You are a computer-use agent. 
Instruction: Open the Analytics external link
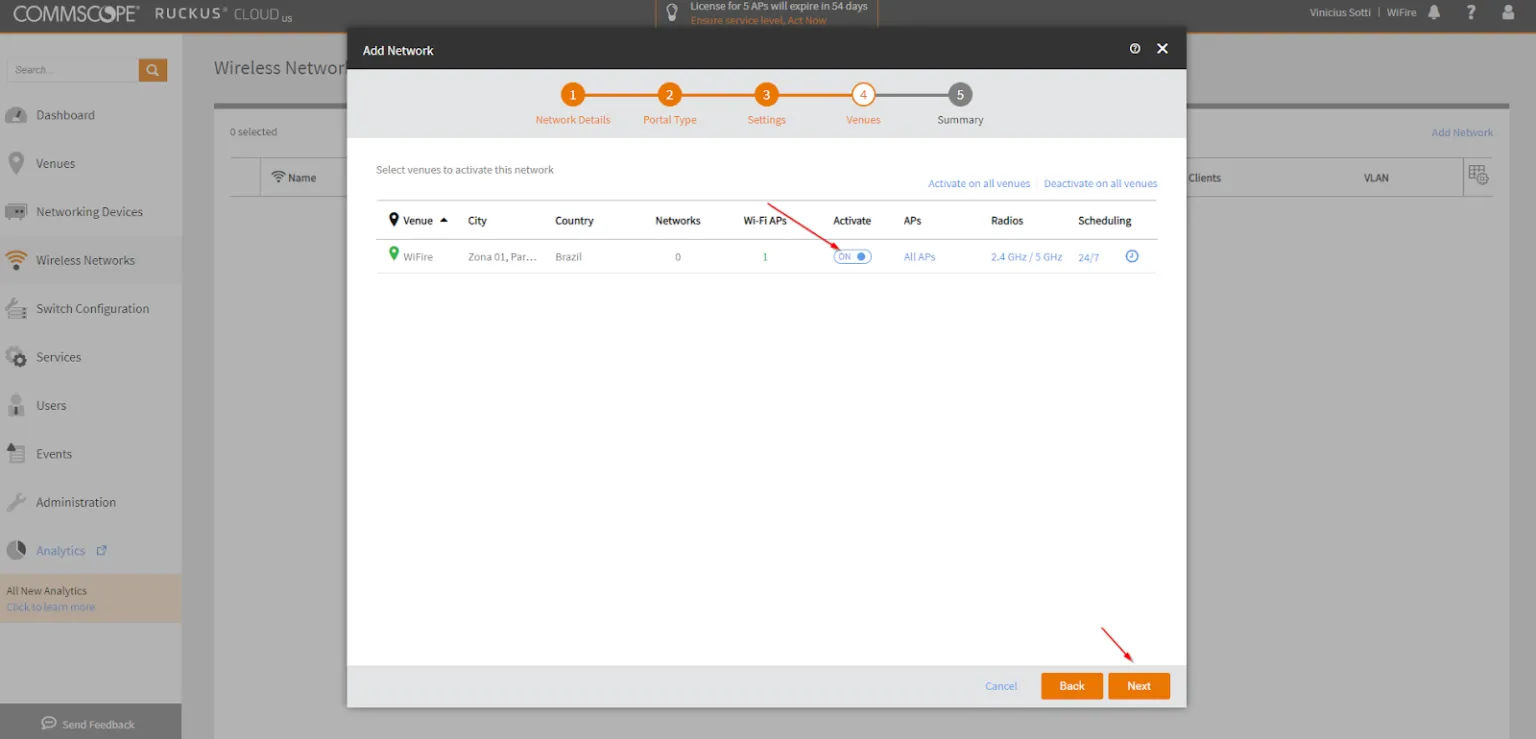(71, 551)
